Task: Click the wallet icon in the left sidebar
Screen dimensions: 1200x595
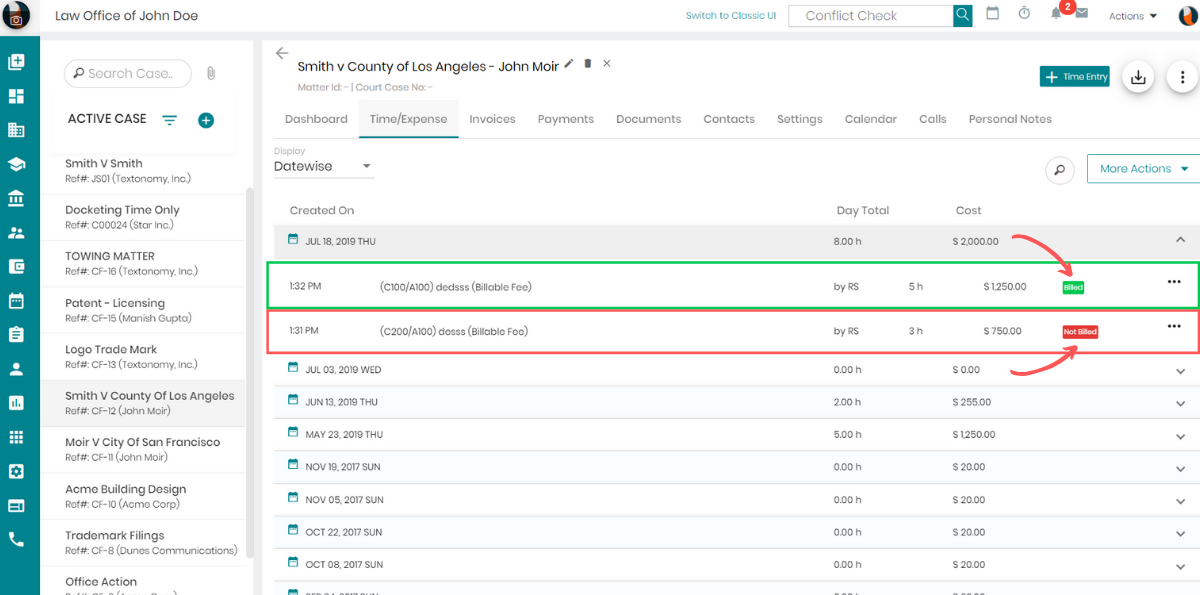Action: [16, 266]
